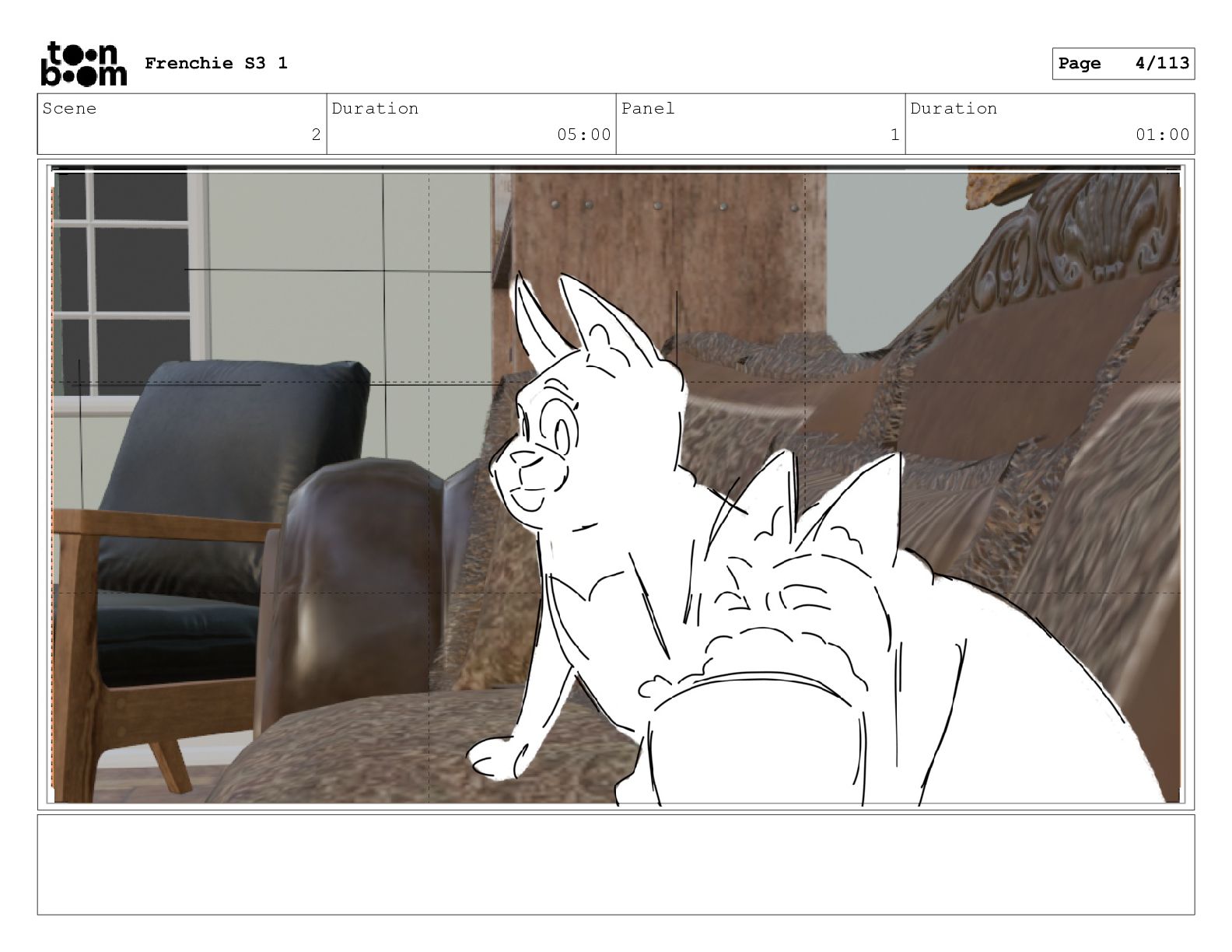Select the scene number value '2'
The height and width of the screenshot is (952, 1232).
click(x=316, y=135)
